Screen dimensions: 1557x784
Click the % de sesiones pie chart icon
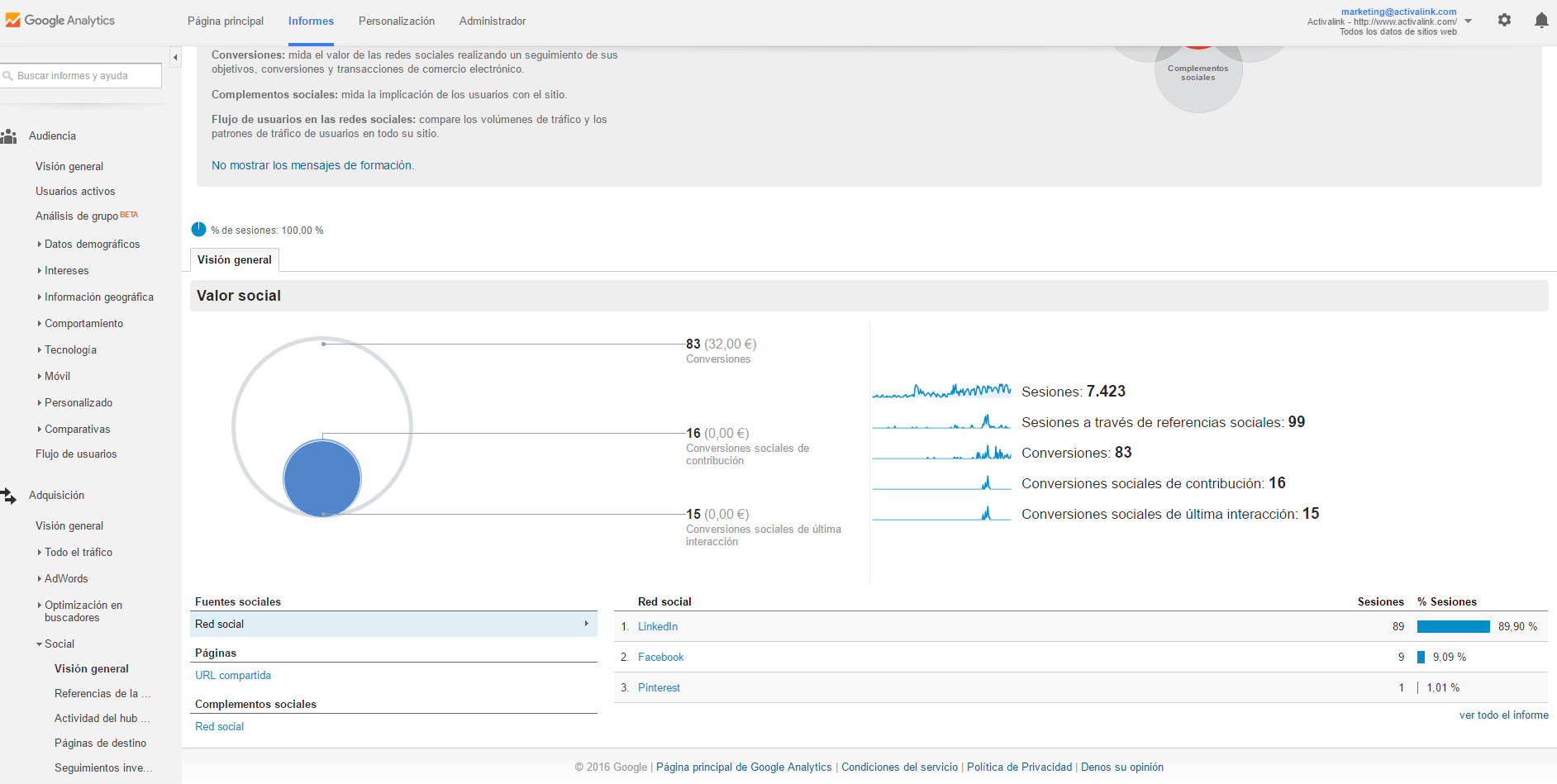coord(198,230)
